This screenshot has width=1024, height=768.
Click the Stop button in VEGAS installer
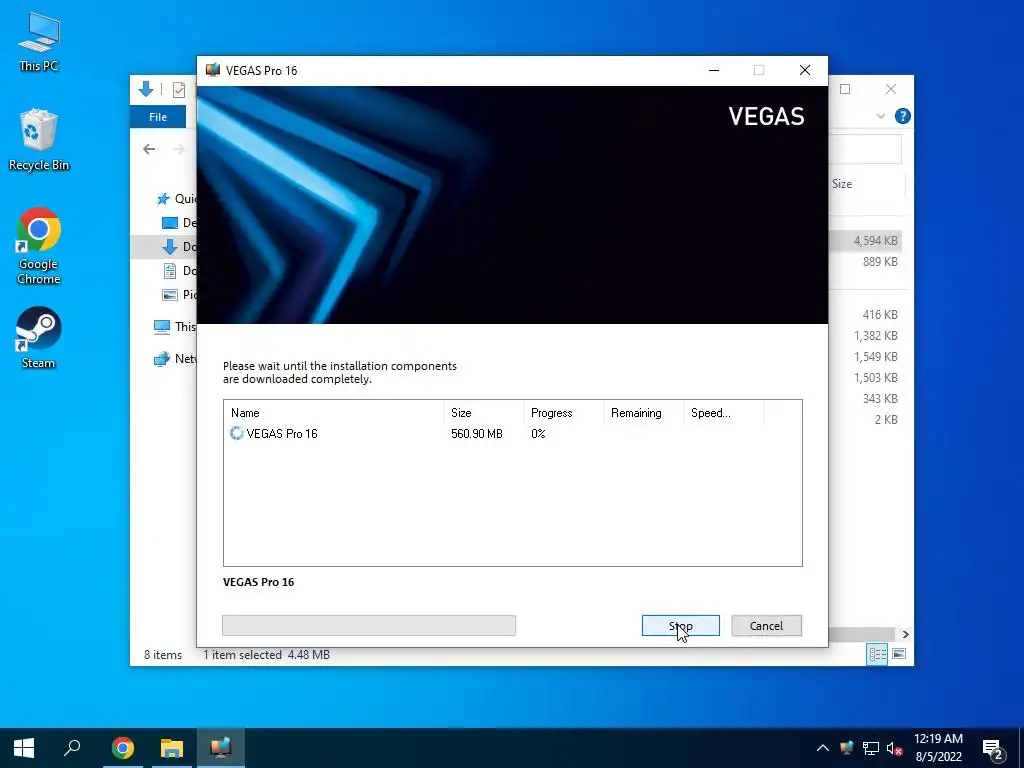point(680,626)
